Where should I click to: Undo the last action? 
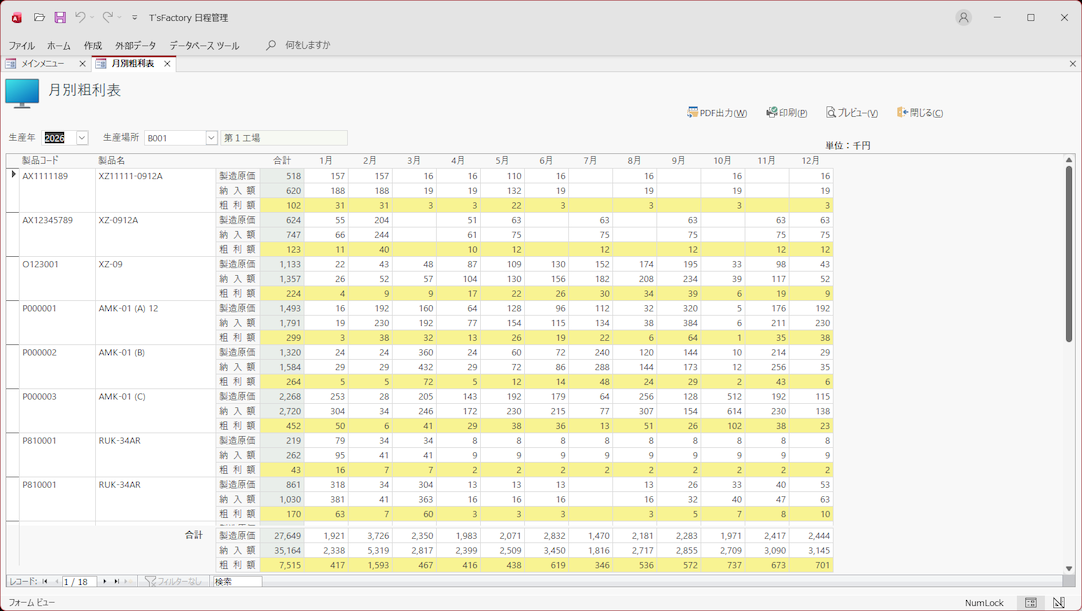point(80,17)
